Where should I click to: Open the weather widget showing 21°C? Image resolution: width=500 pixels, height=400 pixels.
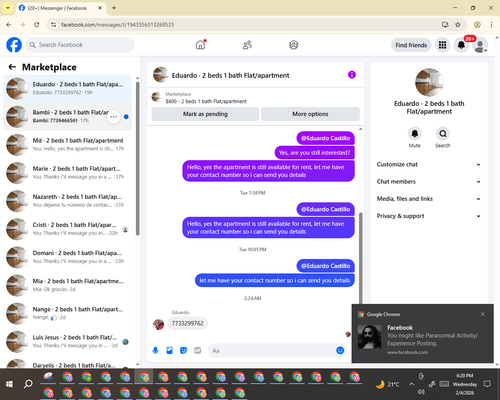click(x=387, y=384)
